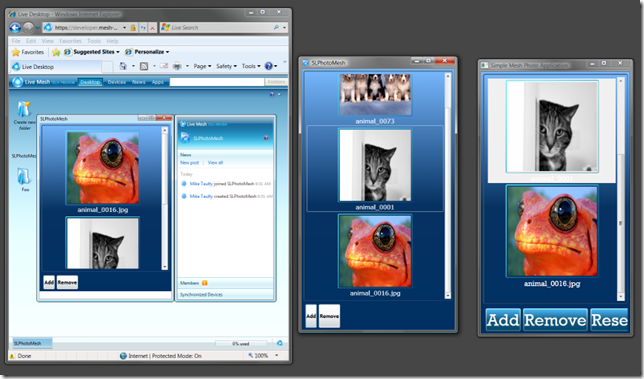Open the Safety dropdown menu
The image size is (644, 379).
click(226, 66)
